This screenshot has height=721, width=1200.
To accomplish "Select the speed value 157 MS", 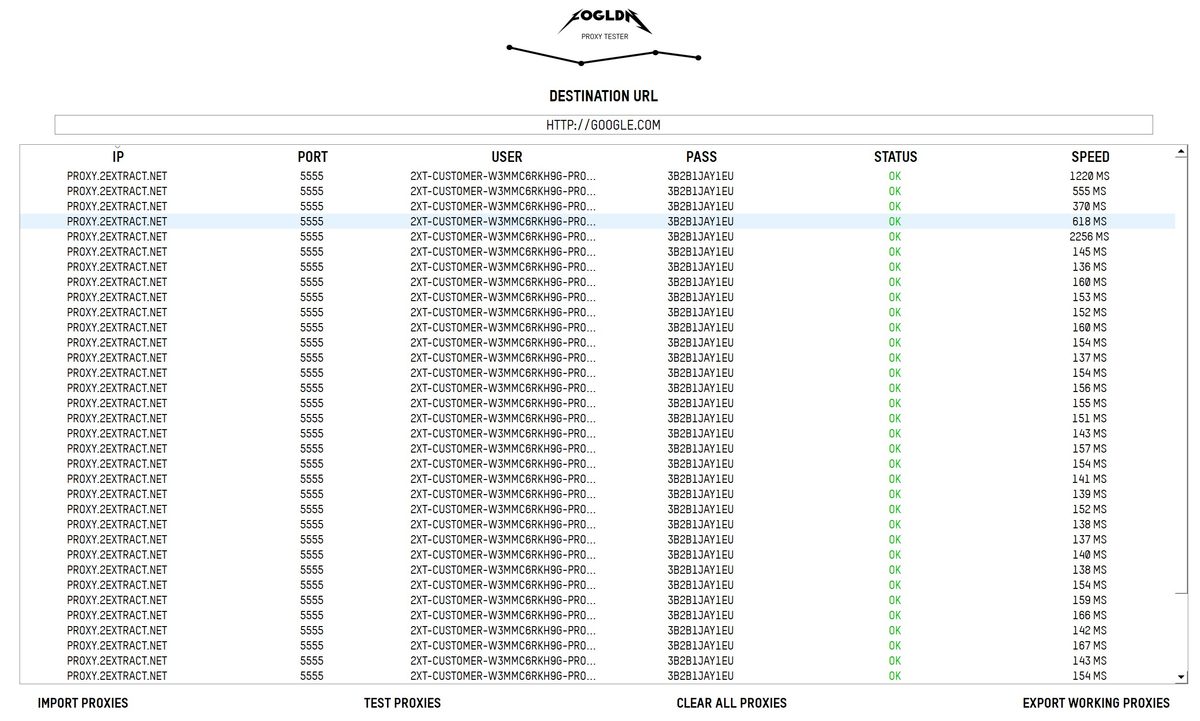I will click(1089, 449).
